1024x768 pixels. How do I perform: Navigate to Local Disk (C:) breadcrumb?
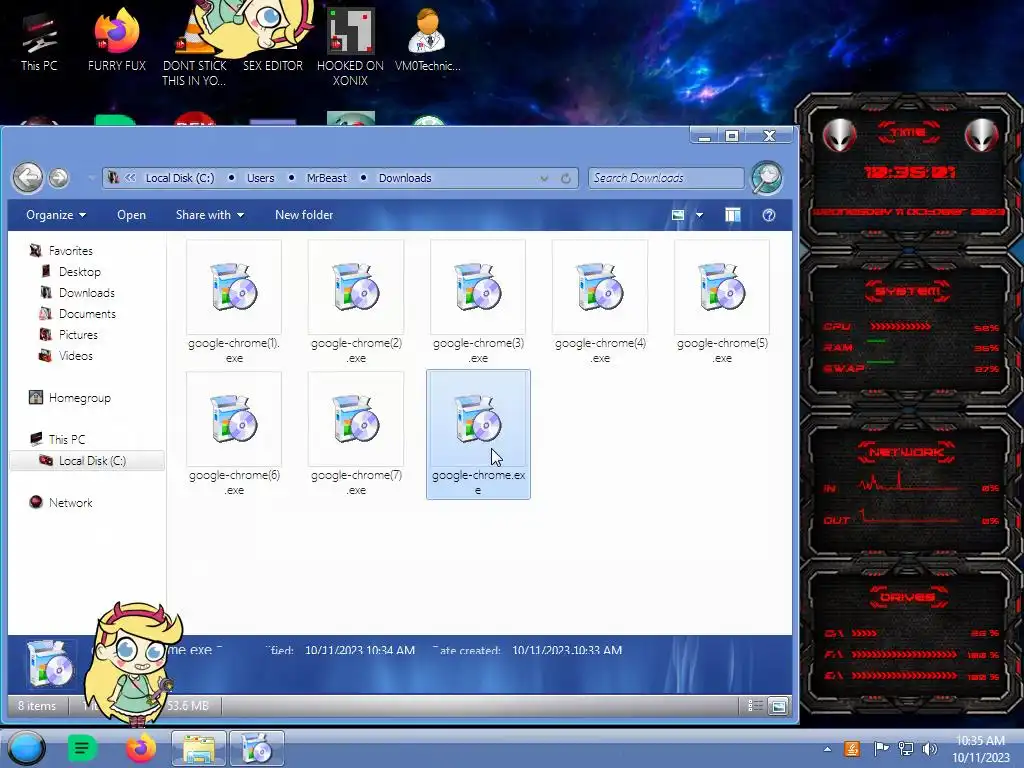pyautogui.click(x=180, y=178)
